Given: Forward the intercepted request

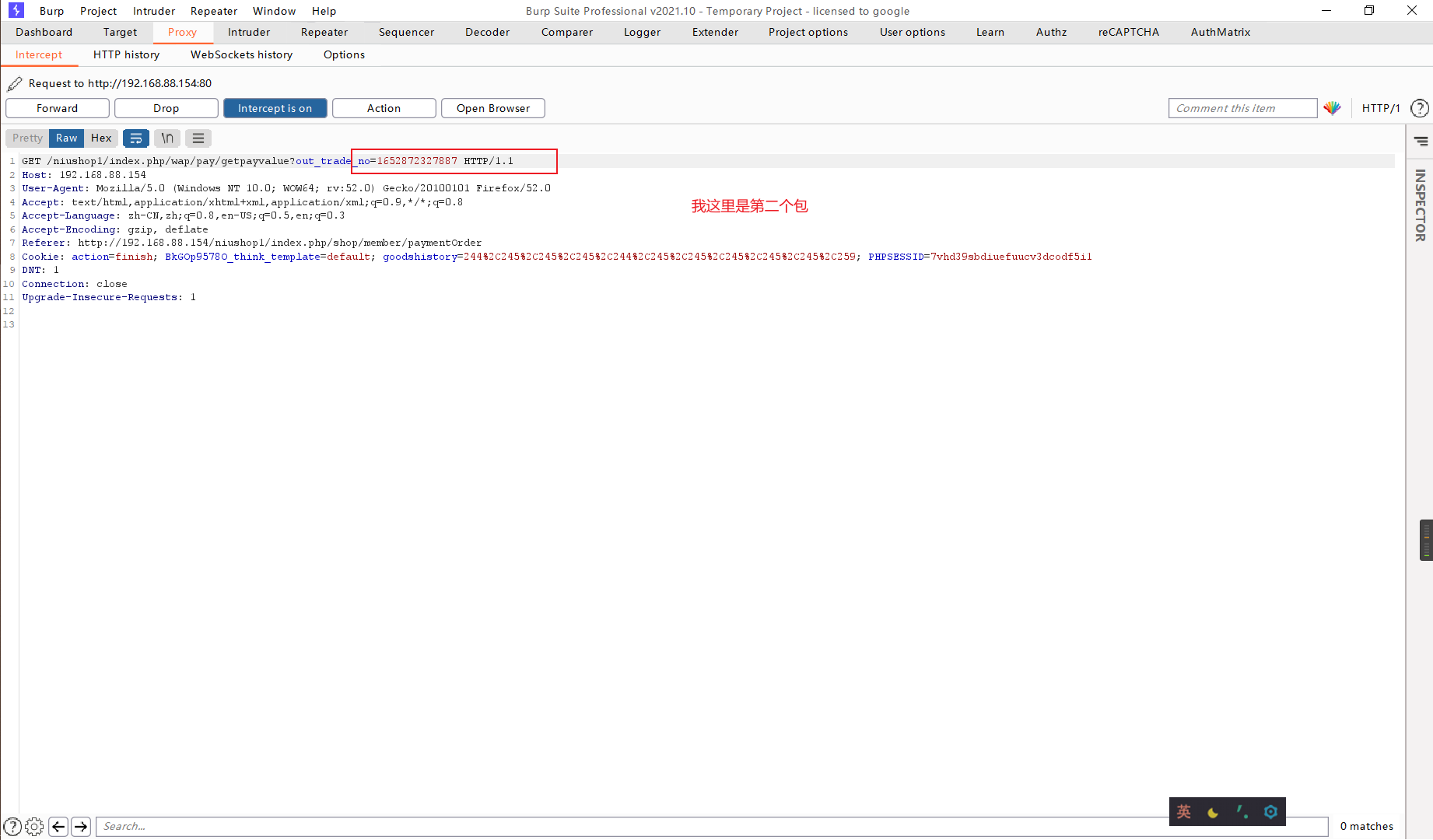Looking at the screenshot, I should tap(57, 108).
